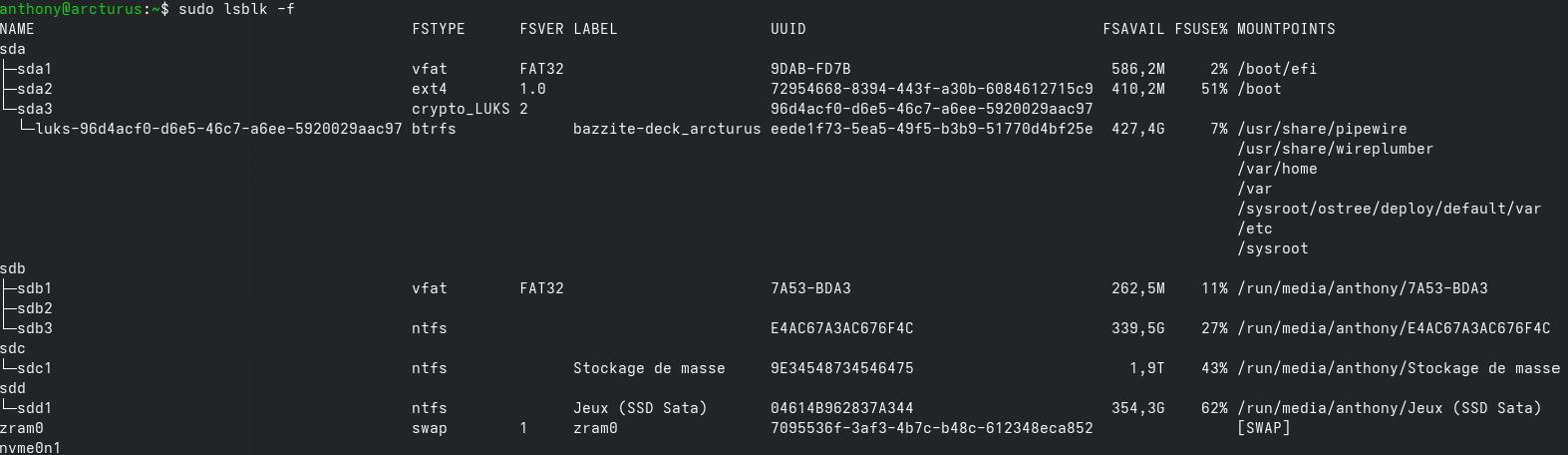
Task: Click the sda1 partition name
Action: [x=34, y=69]
